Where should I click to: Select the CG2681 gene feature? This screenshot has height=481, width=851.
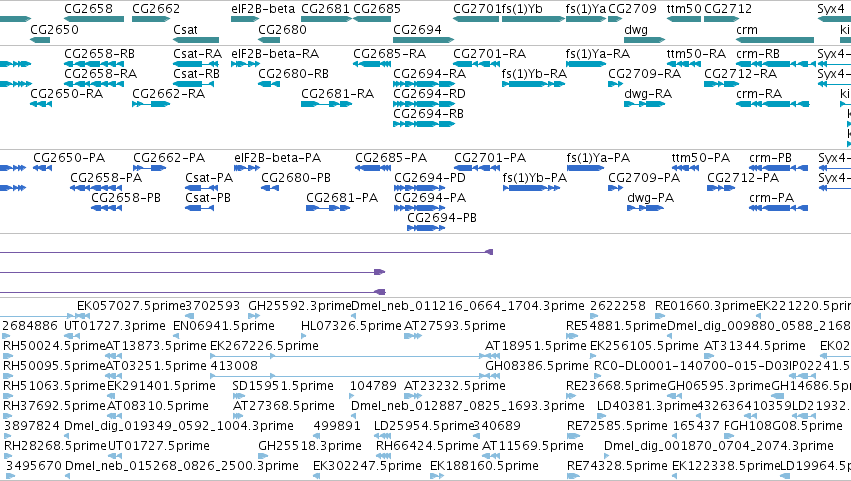pyautogui.click(x=326, y=19)
